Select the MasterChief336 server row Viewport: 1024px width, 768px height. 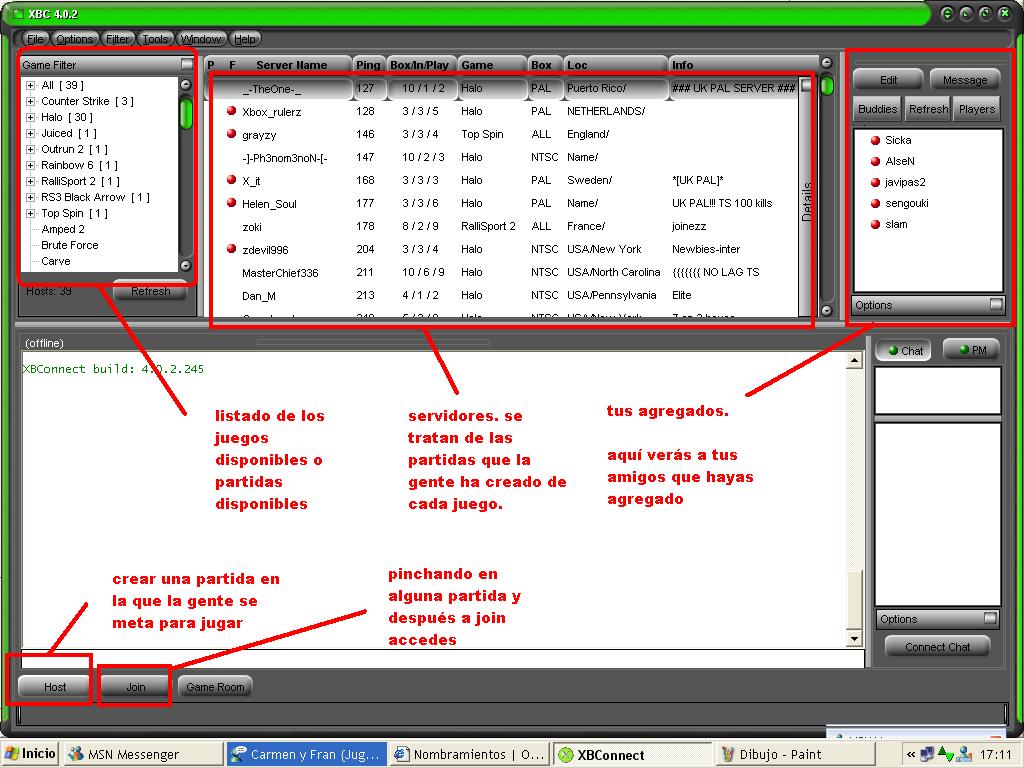pyautogui.click(x=504, y=272)
